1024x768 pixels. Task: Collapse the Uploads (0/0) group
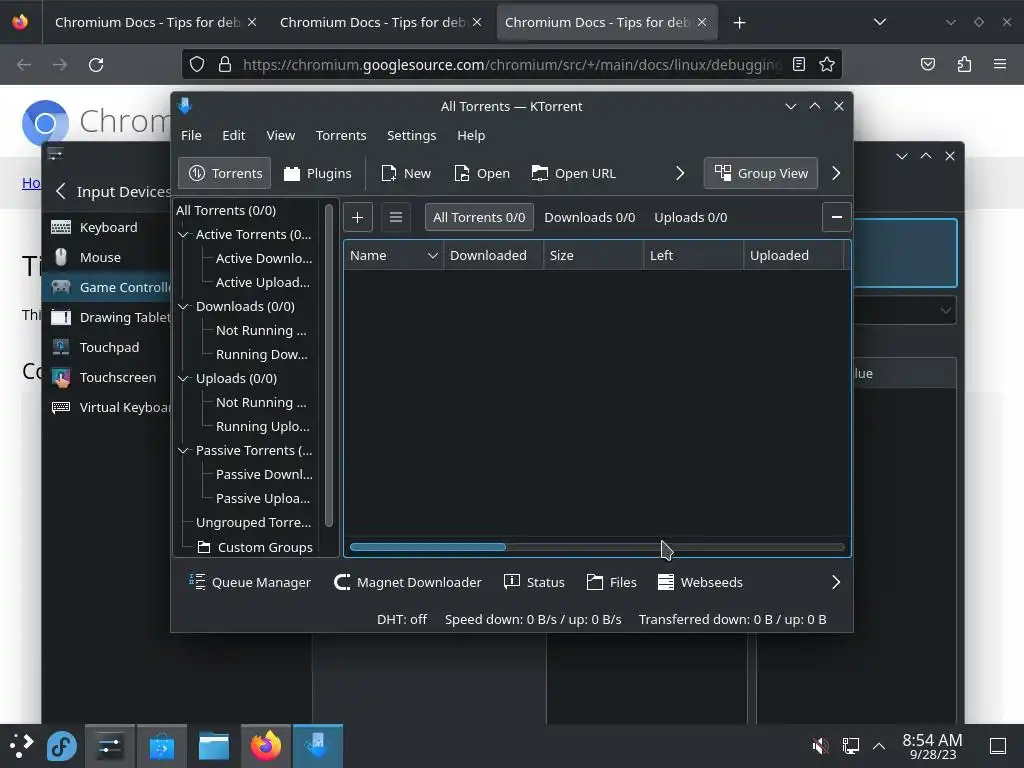click(184, 379)
